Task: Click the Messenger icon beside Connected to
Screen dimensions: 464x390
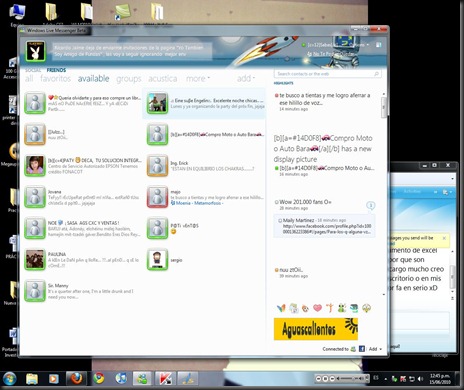Action: tap(353, 349)
